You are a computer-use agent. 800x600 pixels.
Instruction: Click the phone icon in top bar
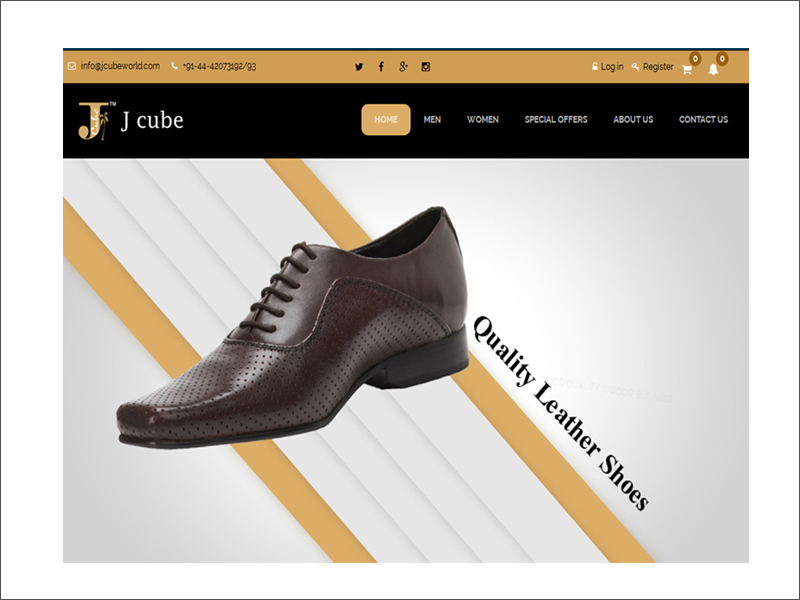[175, 67]
